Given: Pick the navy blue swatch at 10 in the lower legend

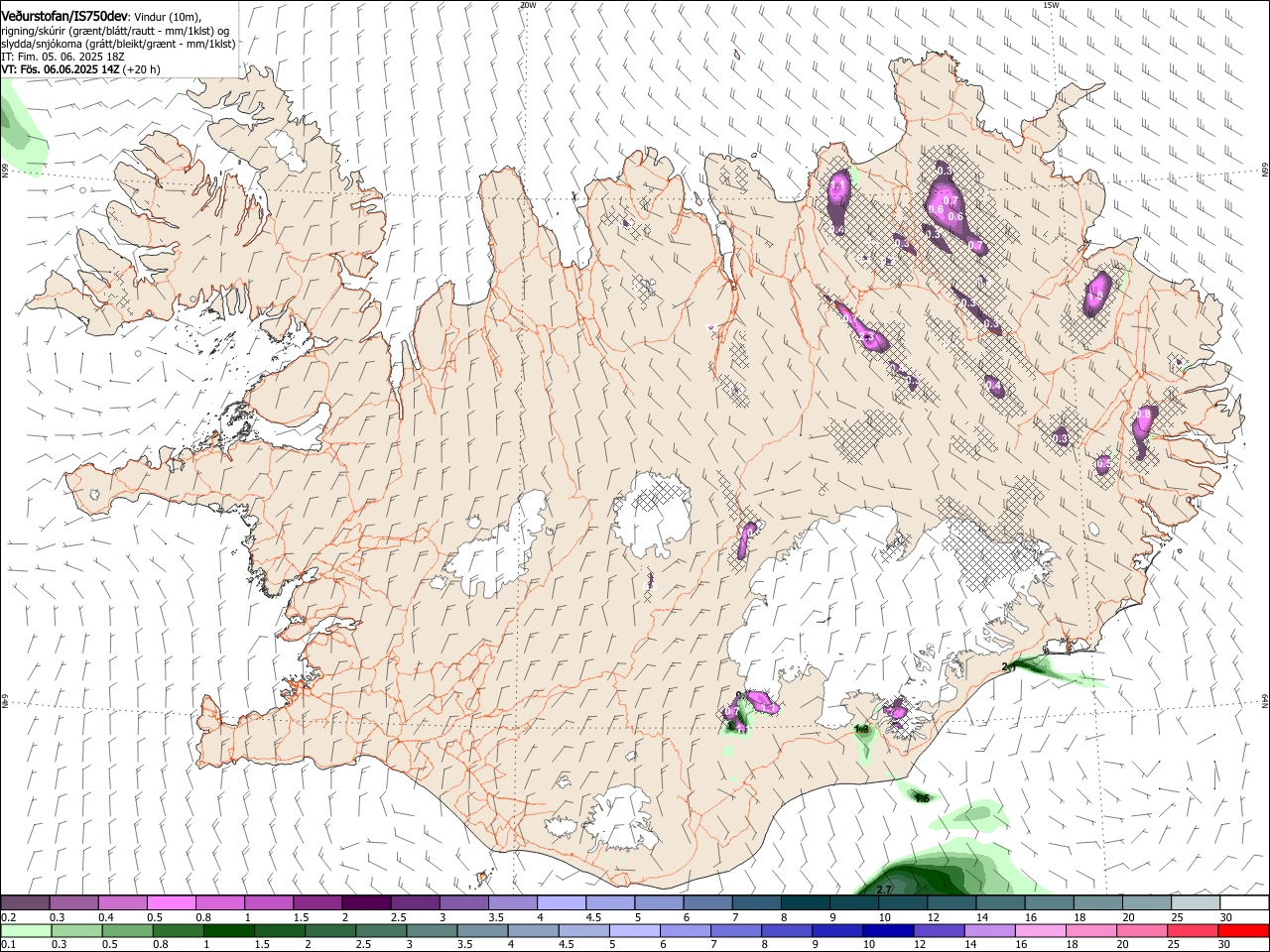Looking at the screenshot, I should coord(887,930).
